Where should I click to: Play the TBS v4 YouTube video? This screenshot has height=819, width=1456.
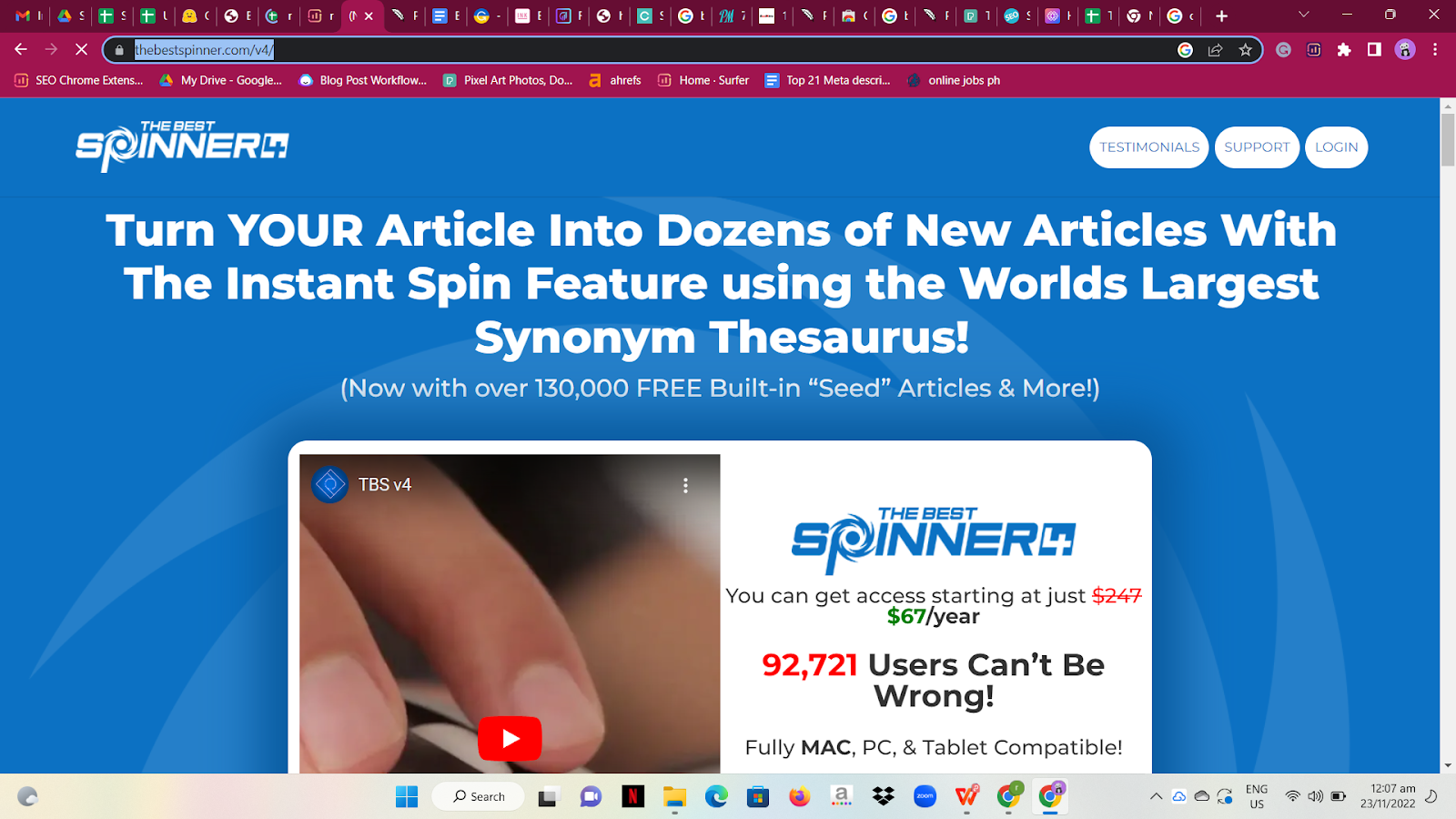click(x=510, y=738)
